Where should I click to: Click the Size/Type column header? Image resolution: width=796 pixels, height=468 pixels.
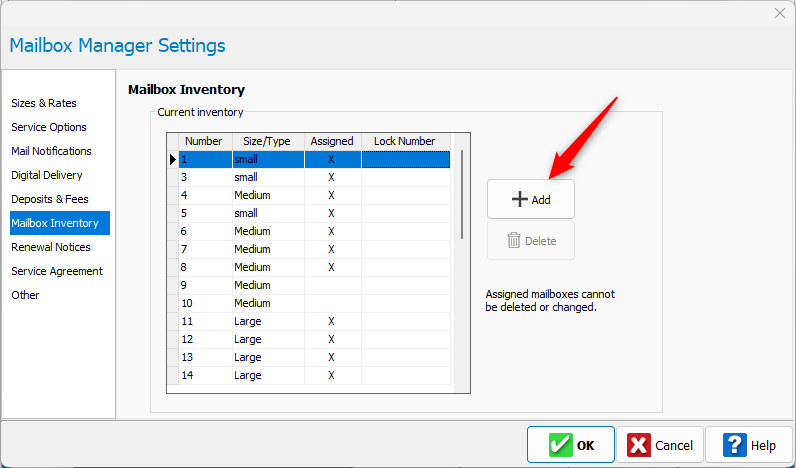[266, 141]
